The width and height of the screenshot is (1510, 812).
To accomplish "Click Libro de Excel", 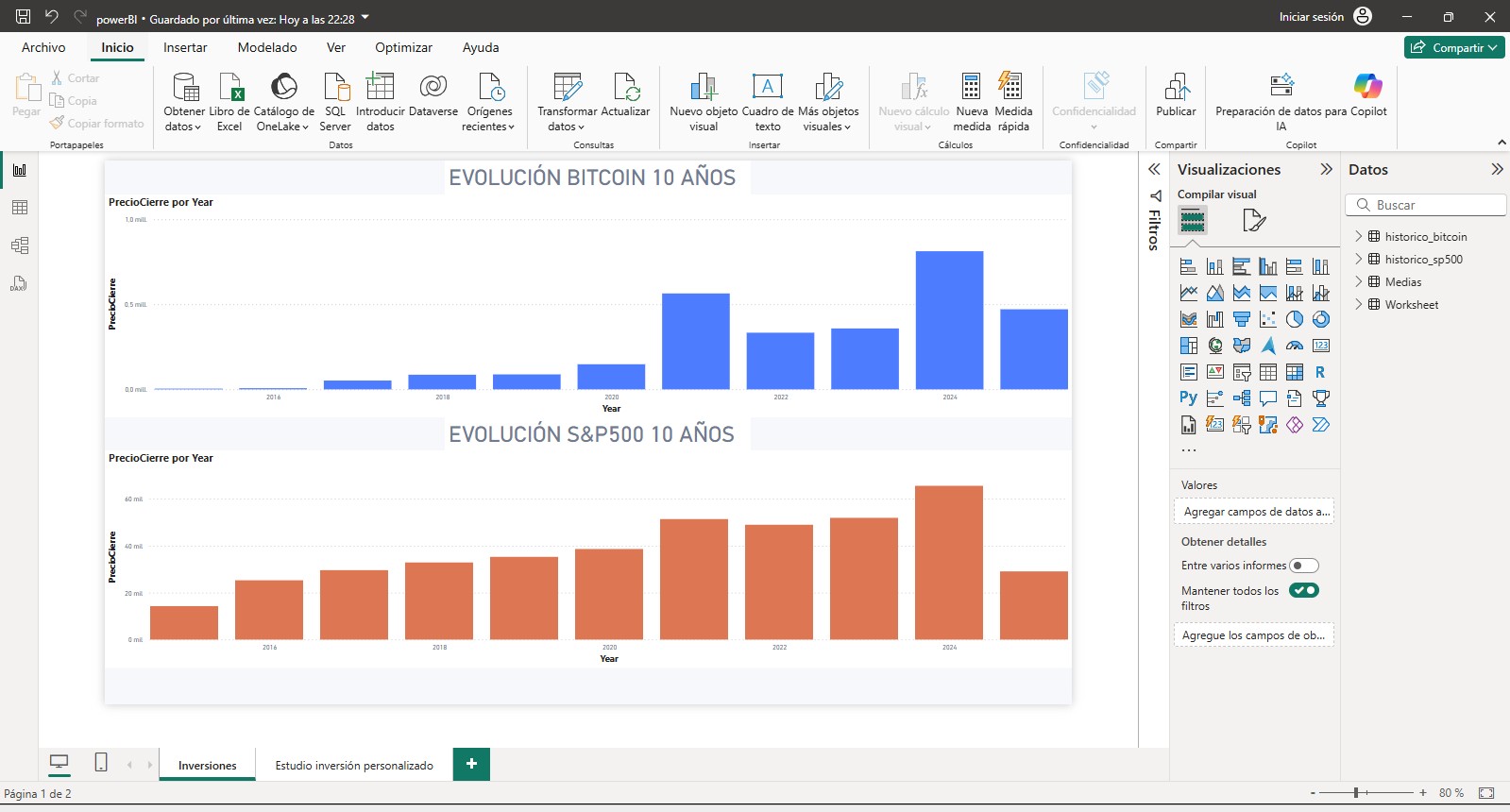I will point(229,101).
